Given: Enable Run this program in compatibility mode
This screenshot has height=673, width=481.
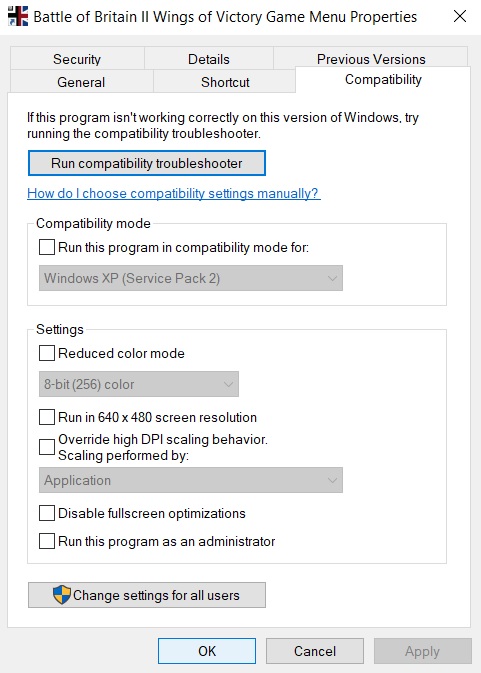Looking at the screenshot, I should pos(47,247).
